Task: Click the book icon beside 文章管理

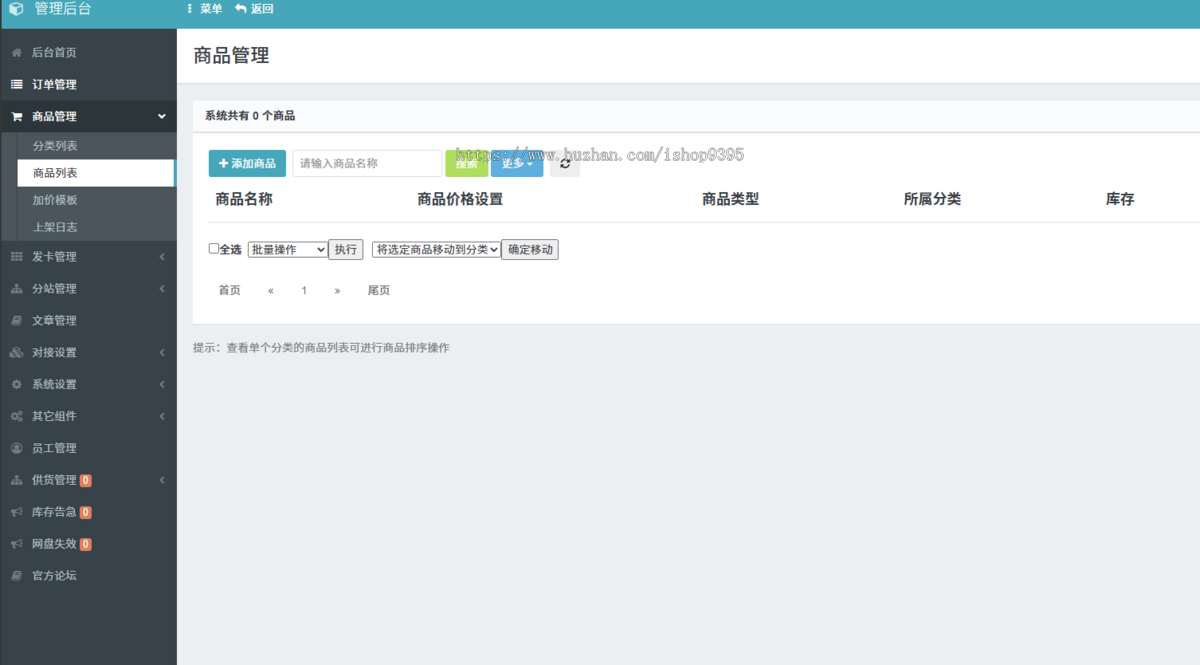Action: tap(16, 321)
